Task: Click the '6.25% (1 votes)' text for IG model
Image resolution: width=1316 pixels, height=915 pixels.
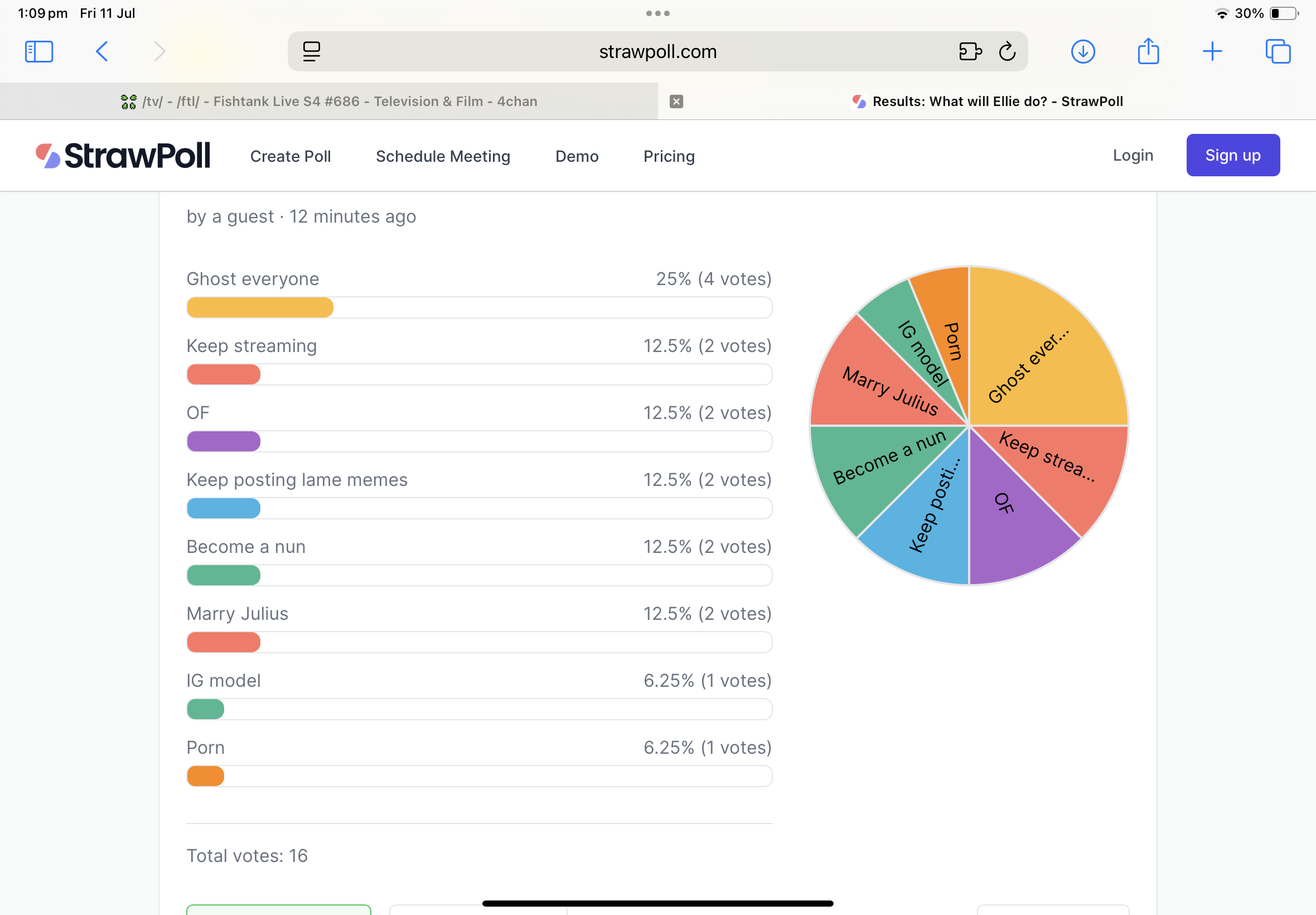Action: click(x=708, y=681)
